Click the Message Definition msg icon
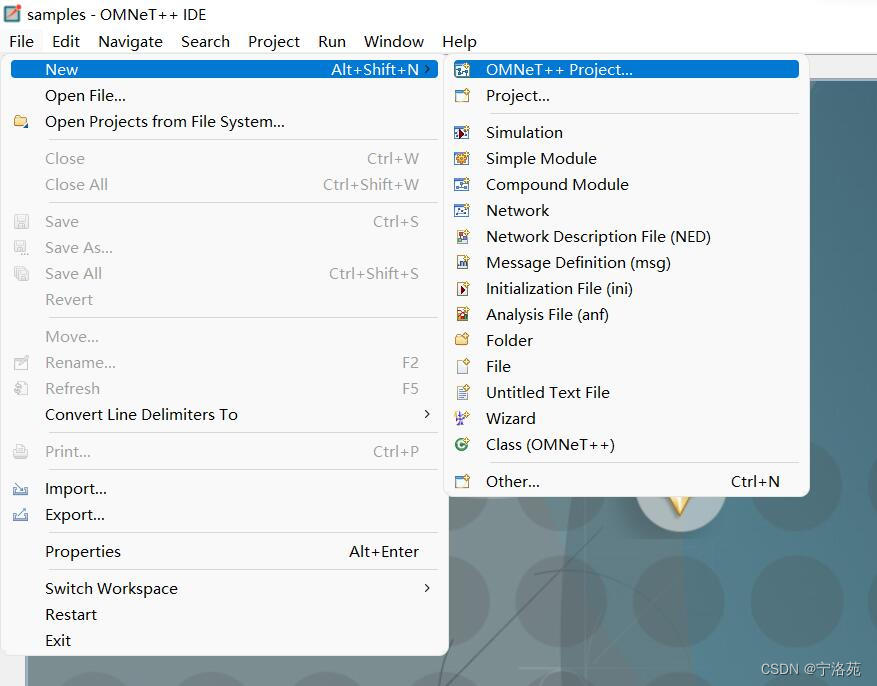This screenshot has height=686, width=877. tap(462, 263)
